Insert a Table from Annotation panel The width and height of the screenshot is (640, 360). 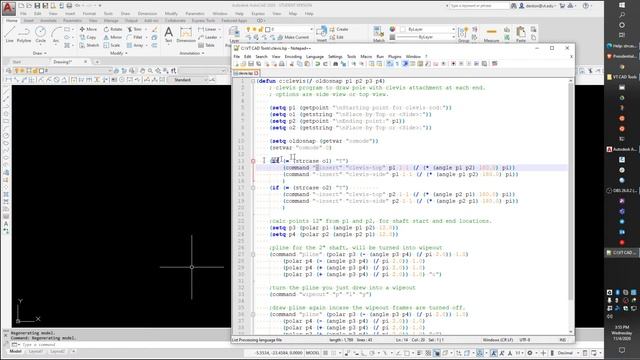pyautogui.click(x=207, y=45)
